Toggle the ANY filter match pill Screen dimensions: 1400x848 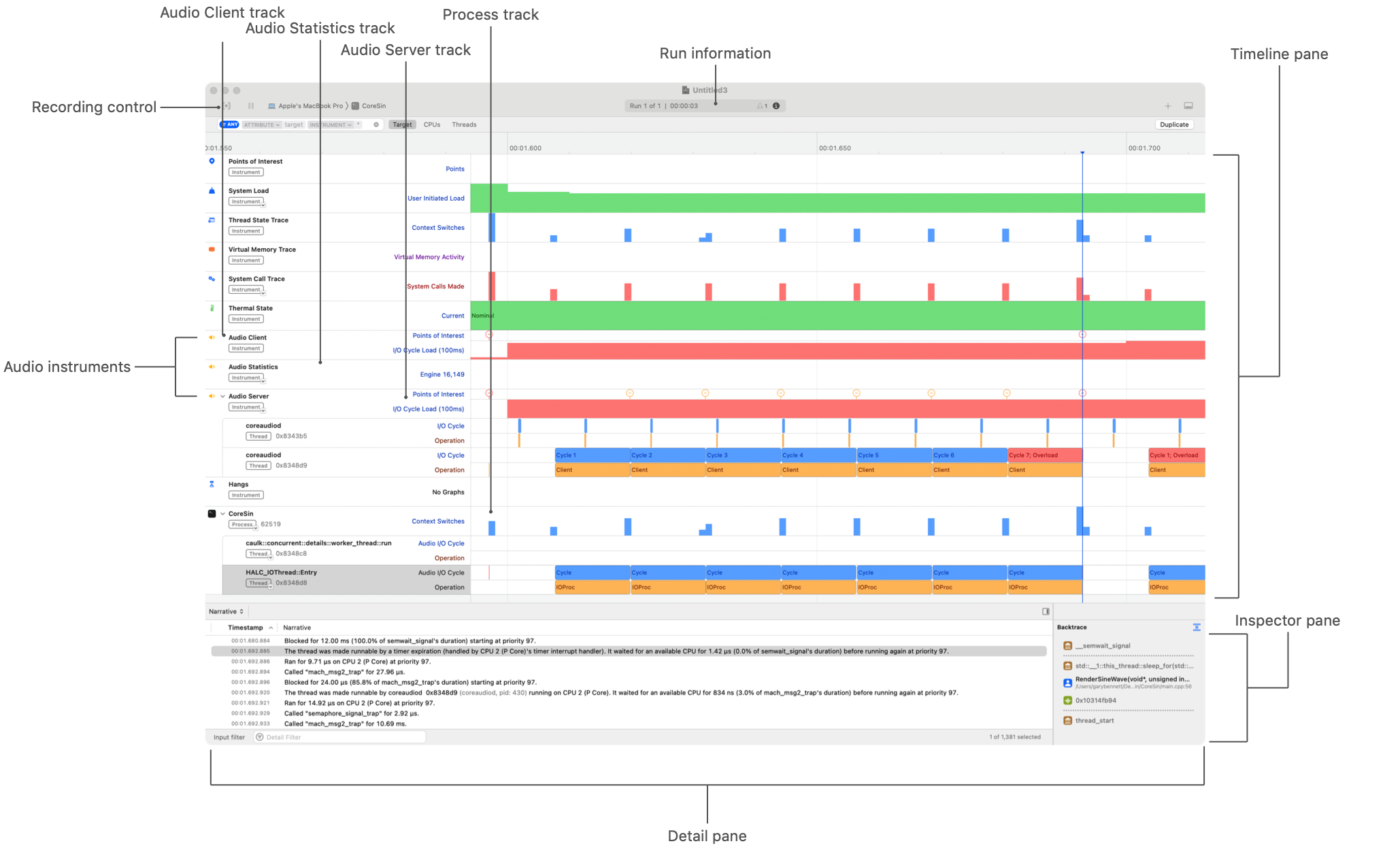point(230,124)
